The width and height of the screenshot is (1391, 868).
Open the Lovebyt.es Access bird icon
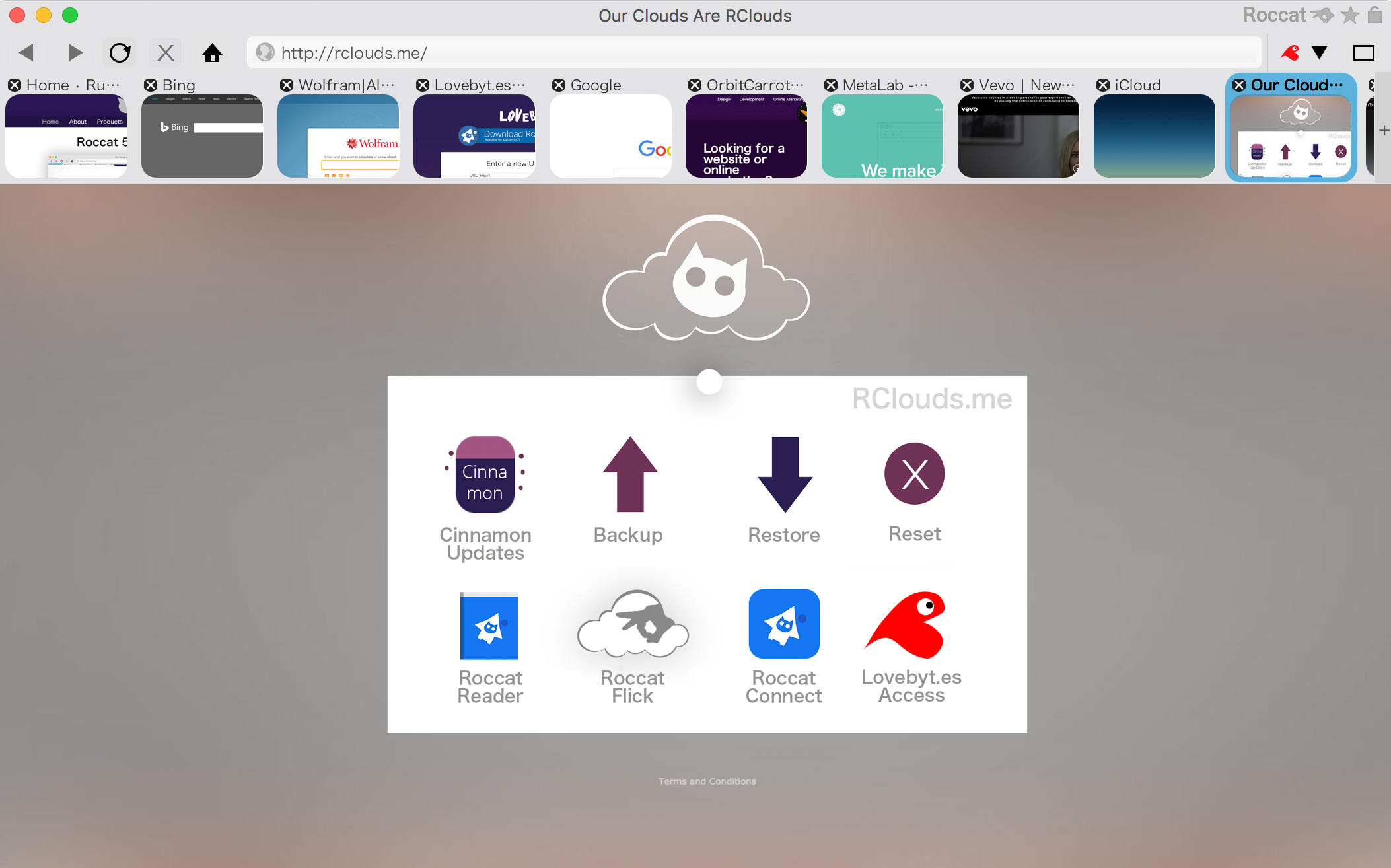(x=906, y=624)
